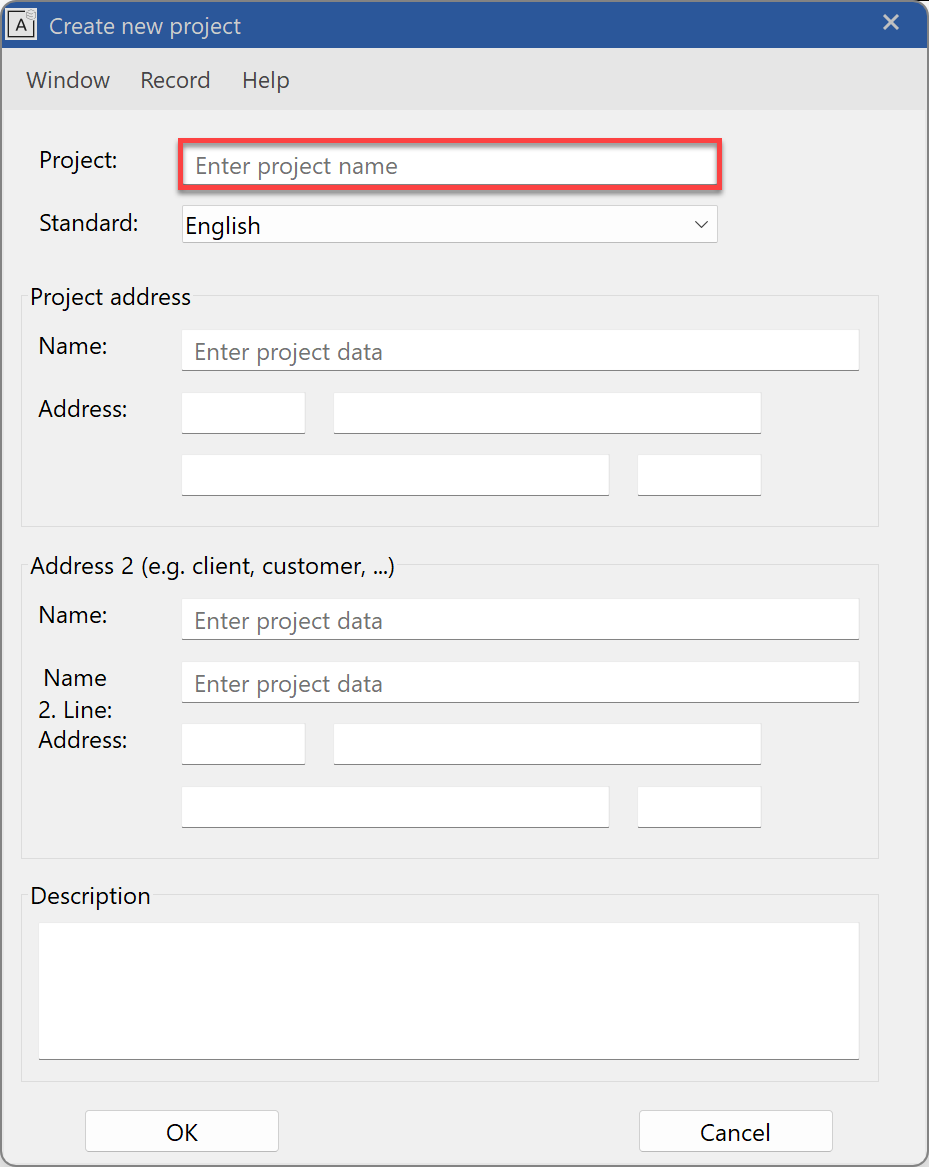929x1167 pixels.
Task: Close the Create new project dialog
Action: (x=890, y=23)
